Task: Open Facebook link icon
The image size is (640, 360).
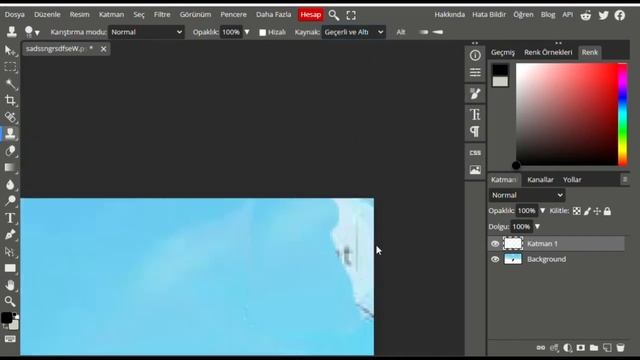Action: click(620, 15)
